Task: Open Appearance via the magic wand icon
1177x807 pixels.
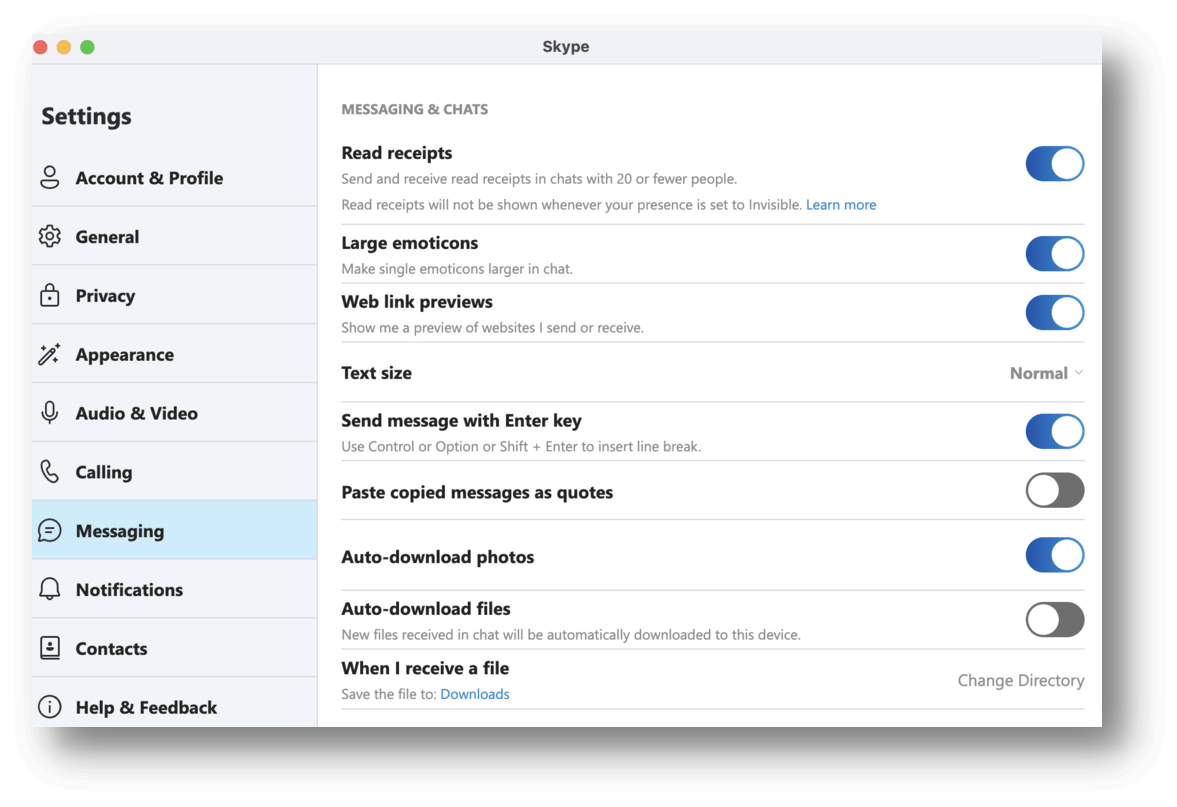Action: coord(48,353)
